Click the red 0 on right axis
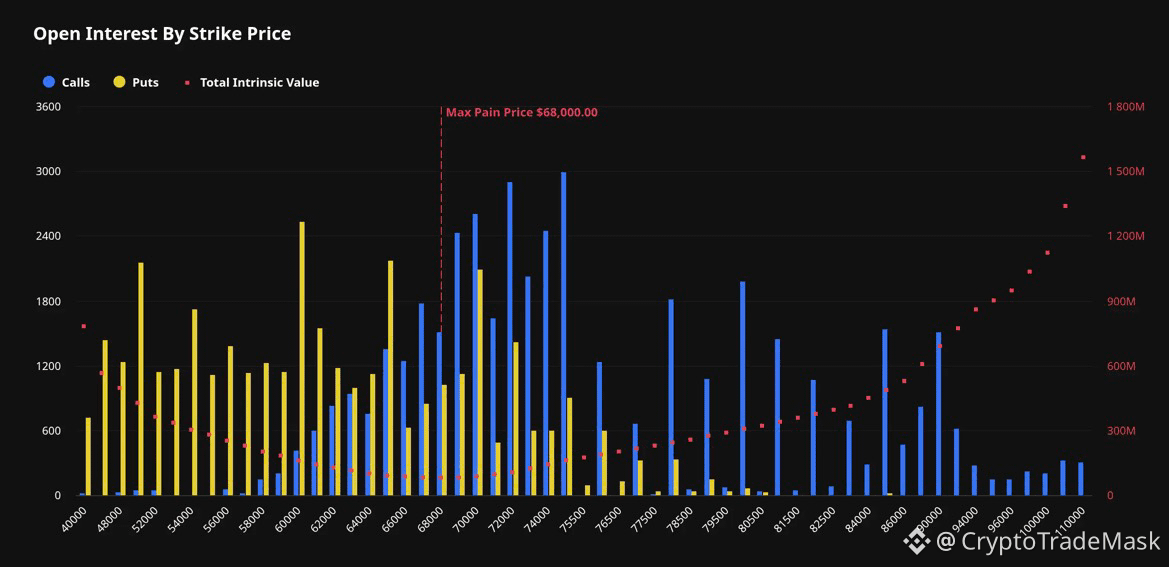Image resolution: width=1169 pixels, height=567 pixels. point(1110,496)
